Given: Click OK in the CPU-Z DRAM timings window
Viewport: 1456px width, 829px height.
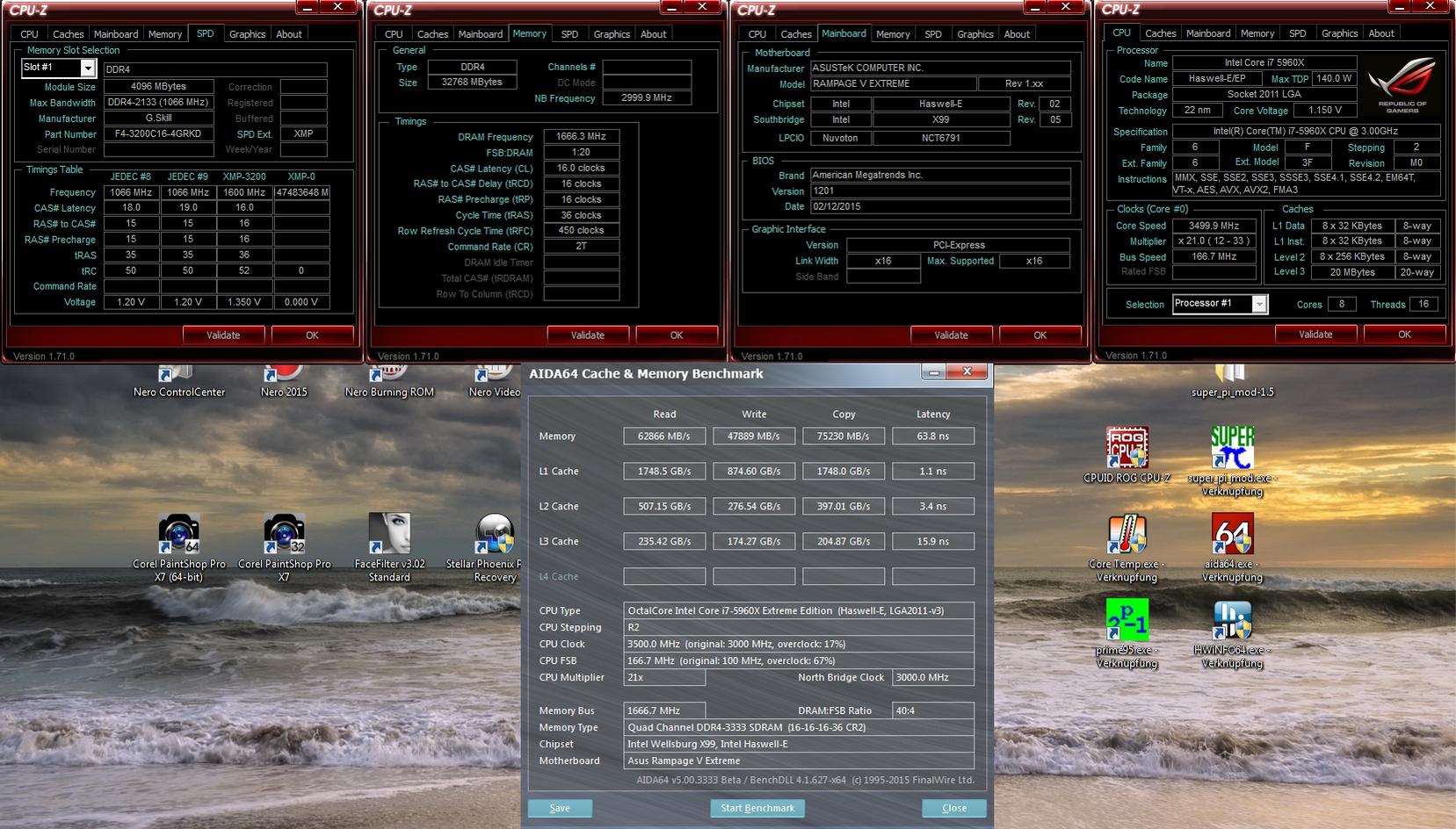Looking at the screenshot, I should tap(677, 335).
